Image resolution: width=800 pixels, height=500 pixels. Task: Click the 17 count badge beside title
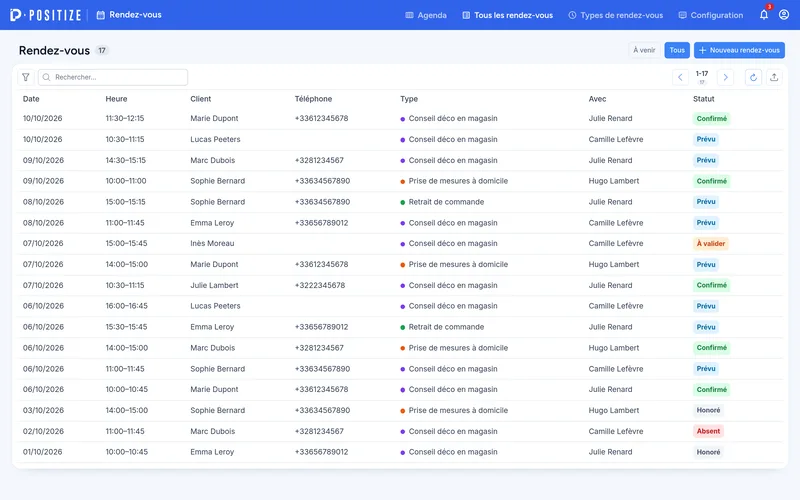102,51
